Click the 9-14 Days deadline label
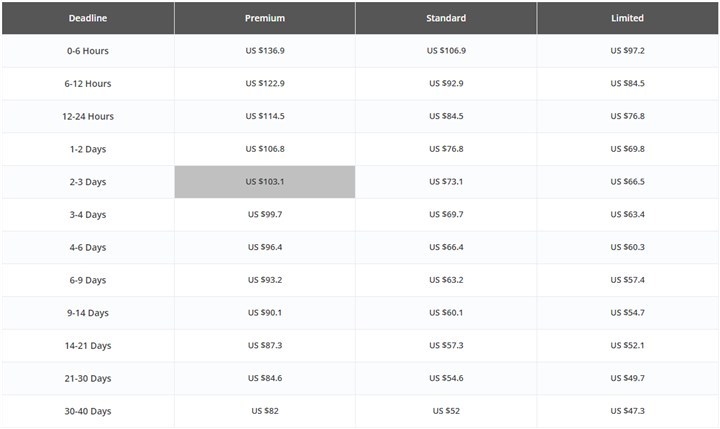 pos(88,313)
